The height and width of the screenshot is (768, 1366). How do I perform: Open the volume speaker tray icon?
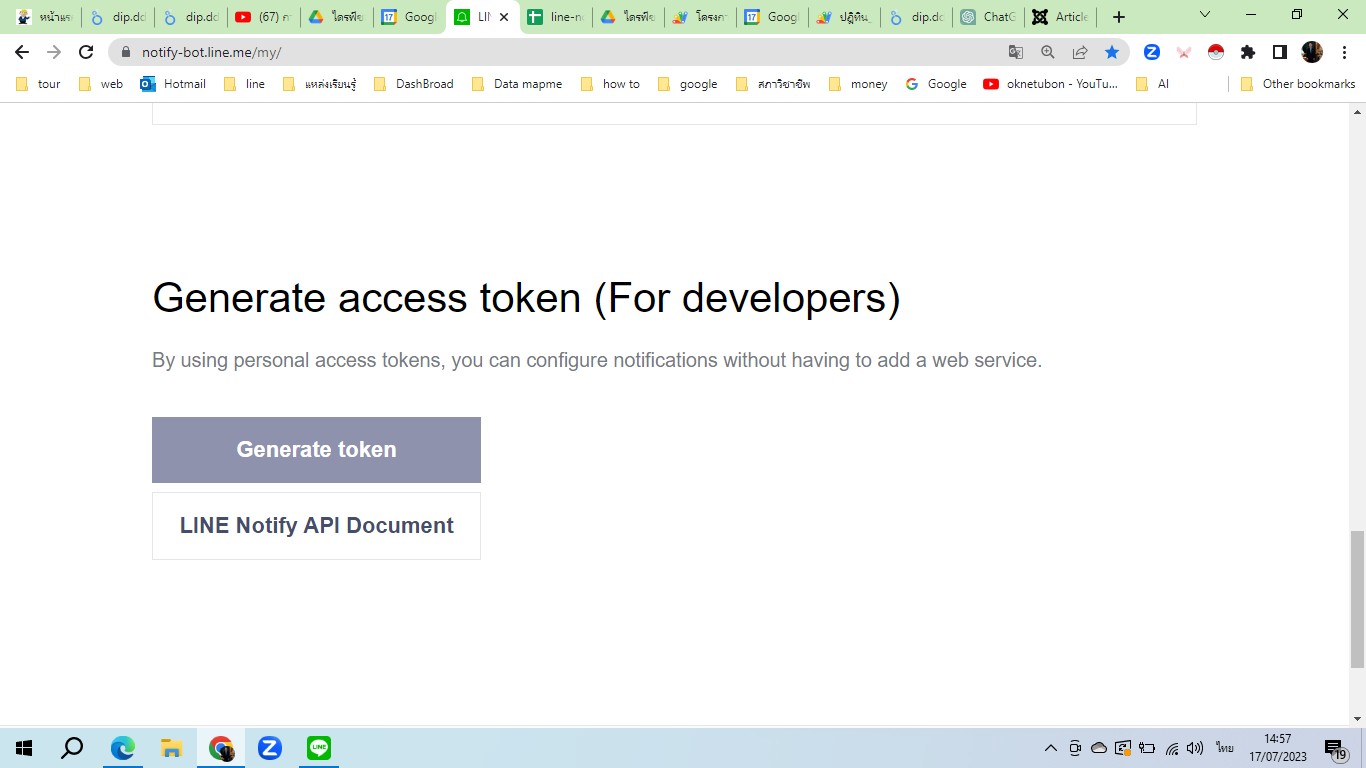(1195, 748)
